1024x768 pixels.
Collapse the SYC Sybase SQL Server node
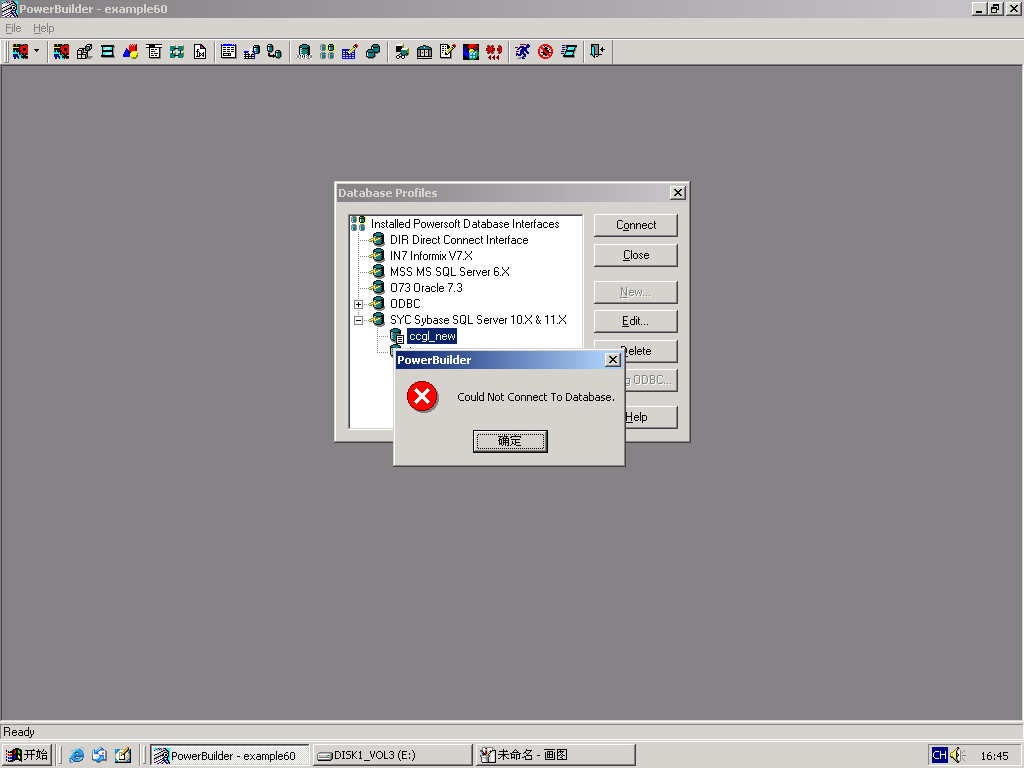pyautogui.click(x=358, y=321)
